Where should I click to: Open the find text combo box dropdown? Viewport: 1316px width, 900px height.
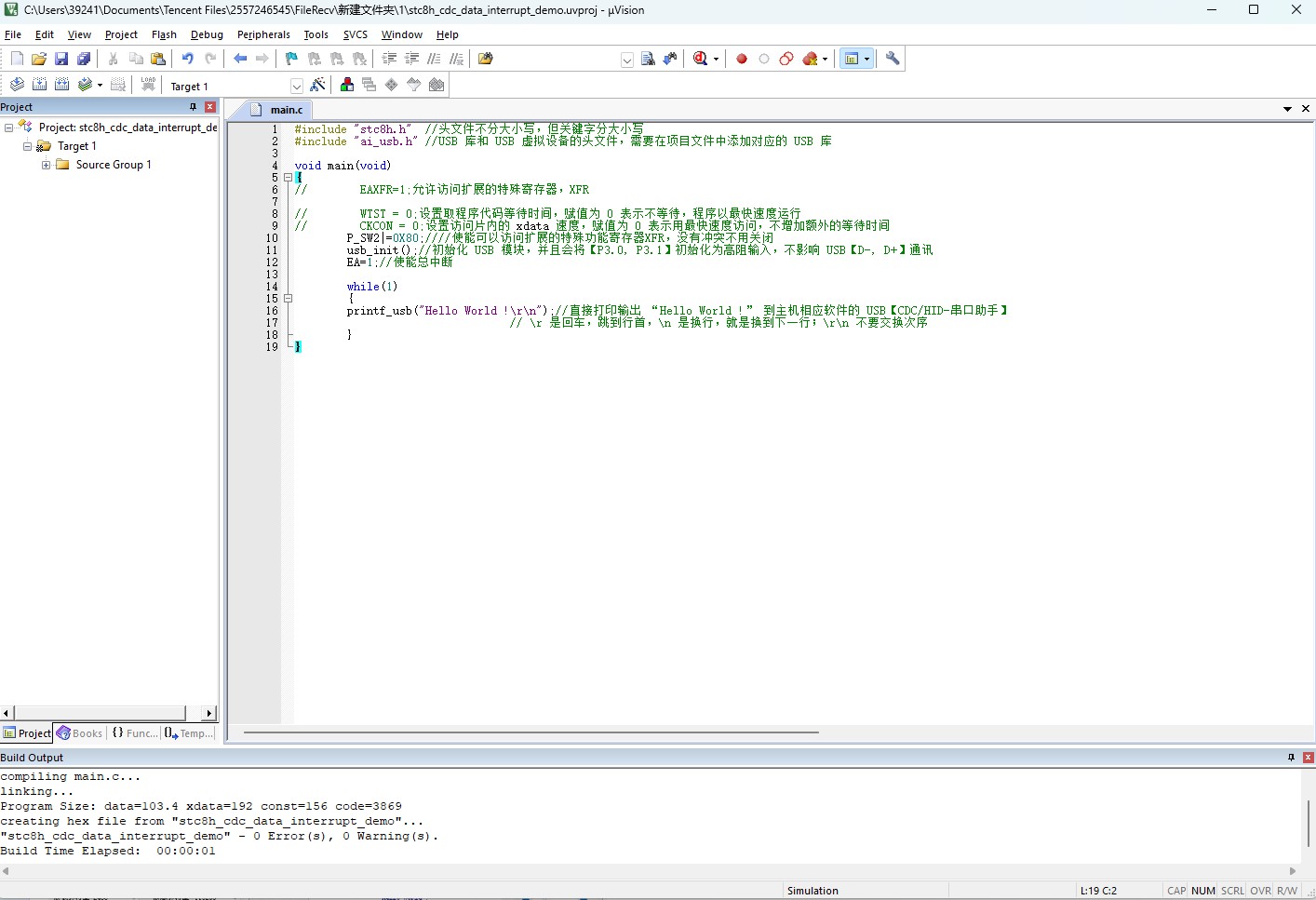point(627,60)
